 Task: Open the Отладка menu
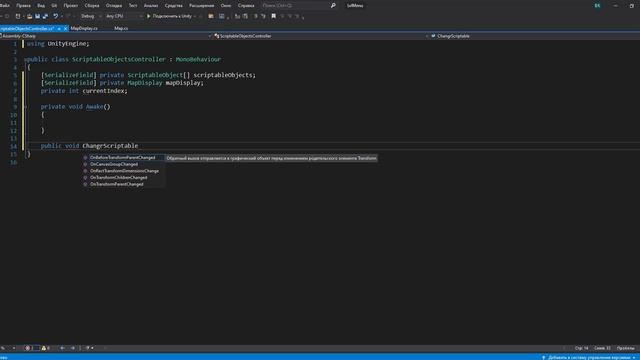pos(114,6)
